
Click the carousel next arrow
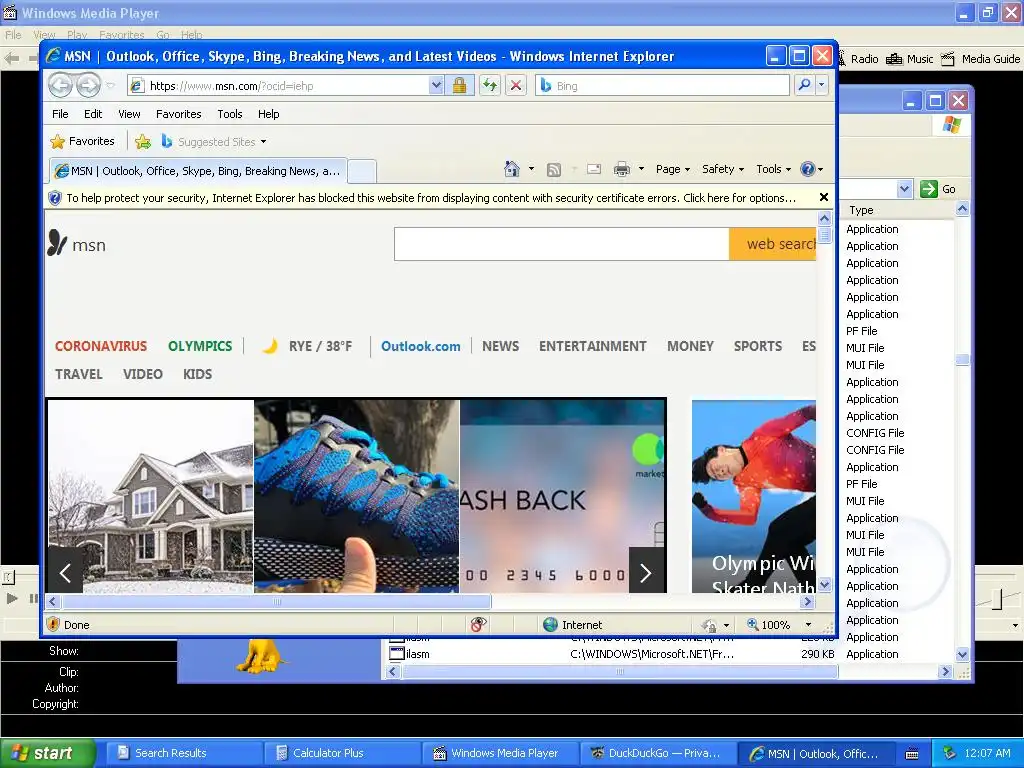pos(646,573)
